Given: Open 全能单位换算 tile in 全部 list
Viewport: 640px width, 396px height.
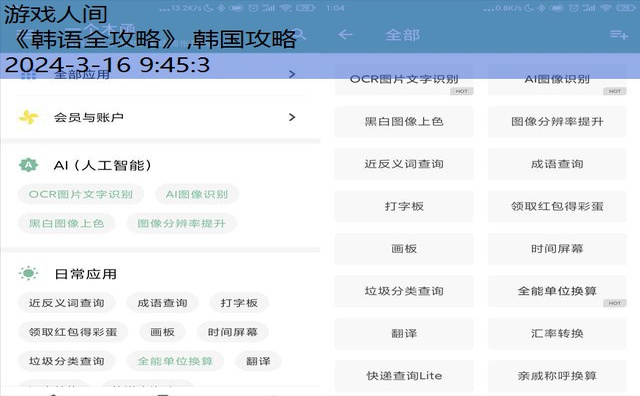Looking at the screenshot, I should 557,291.
